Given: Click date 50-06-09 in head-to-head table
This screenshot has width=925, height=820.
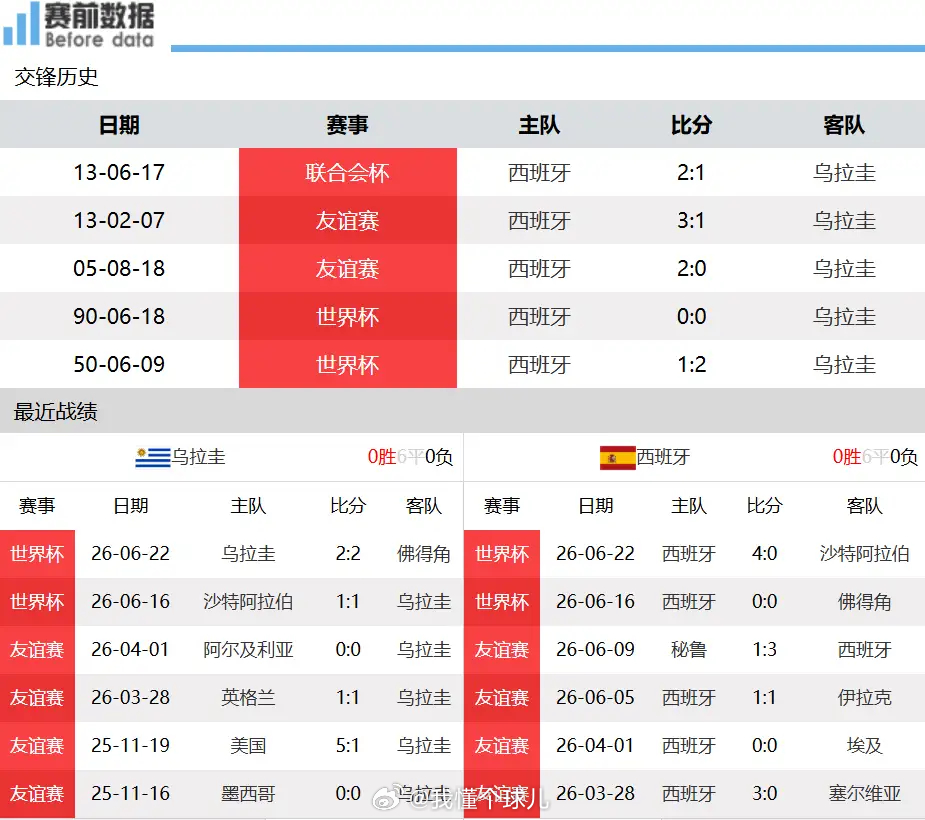Looking at the screenshot, I should click(119, 364).
